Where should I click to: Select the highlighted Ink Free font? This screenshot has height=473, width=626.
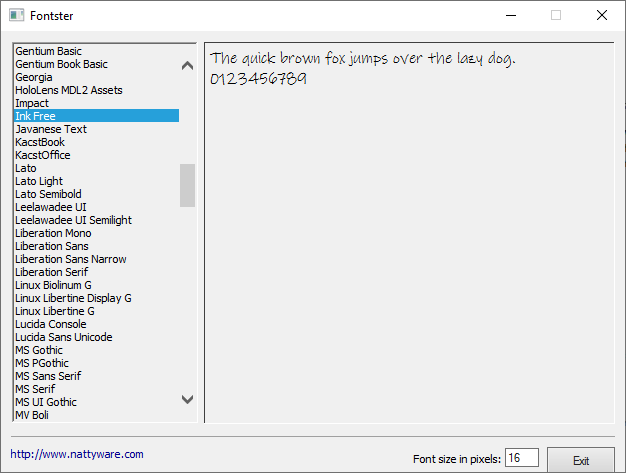pyautogui.click(x=97, y=116)
